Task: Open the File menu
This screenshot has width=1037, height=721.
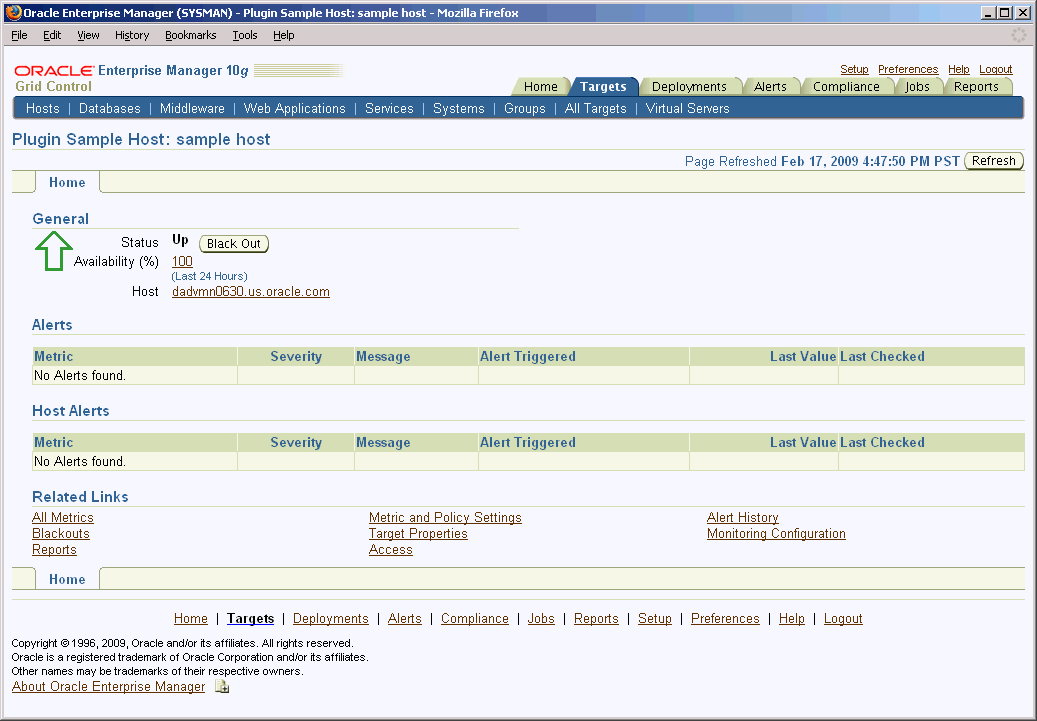Action: tap(19, 35)
